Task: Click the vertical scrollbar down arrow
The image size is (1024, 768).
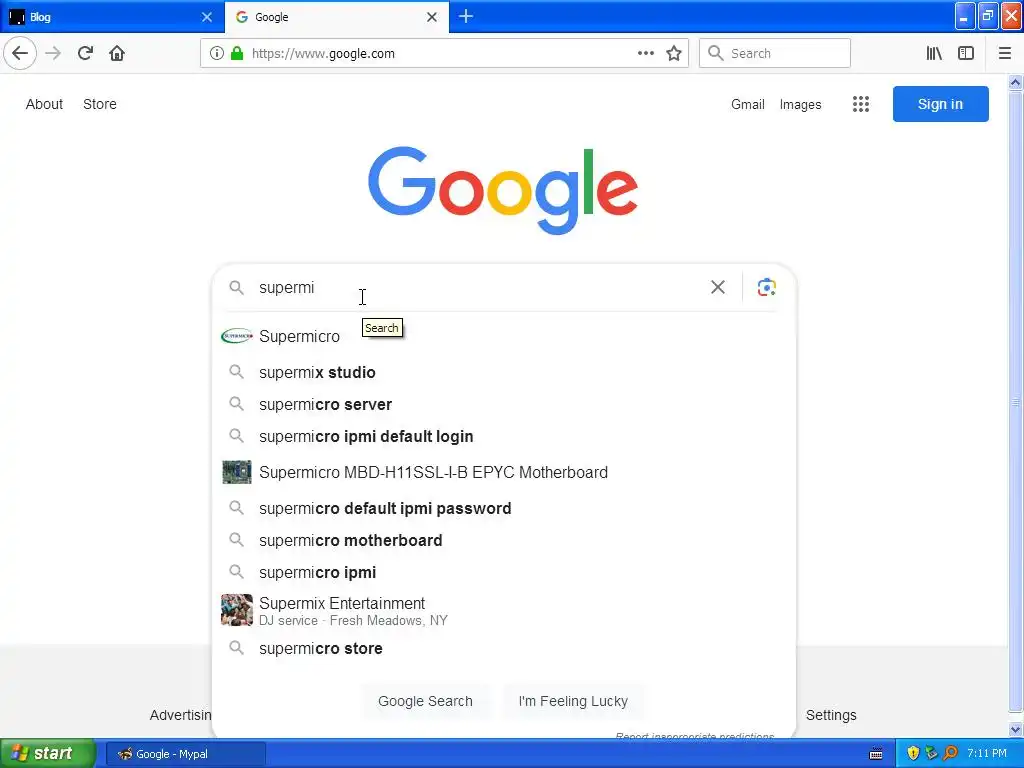Action: coord(1016,729)
